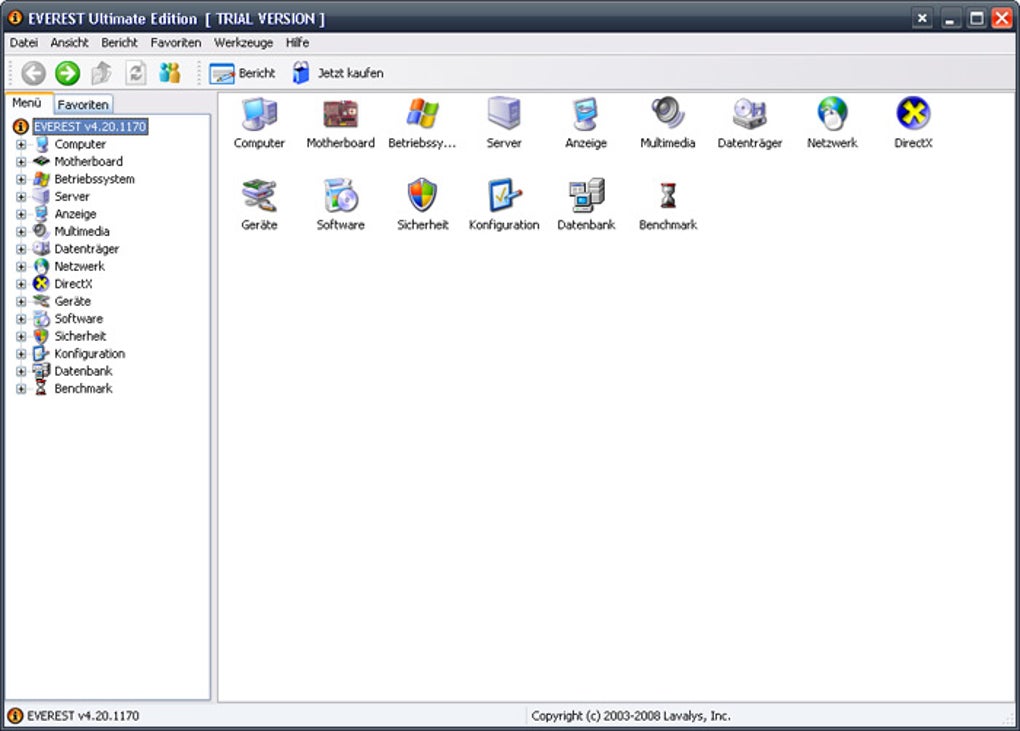The height and width of the screenshot is (731, 1020).
Task: Open the Benchmark hourglass icon in main pane
Action: click(668, 196)
